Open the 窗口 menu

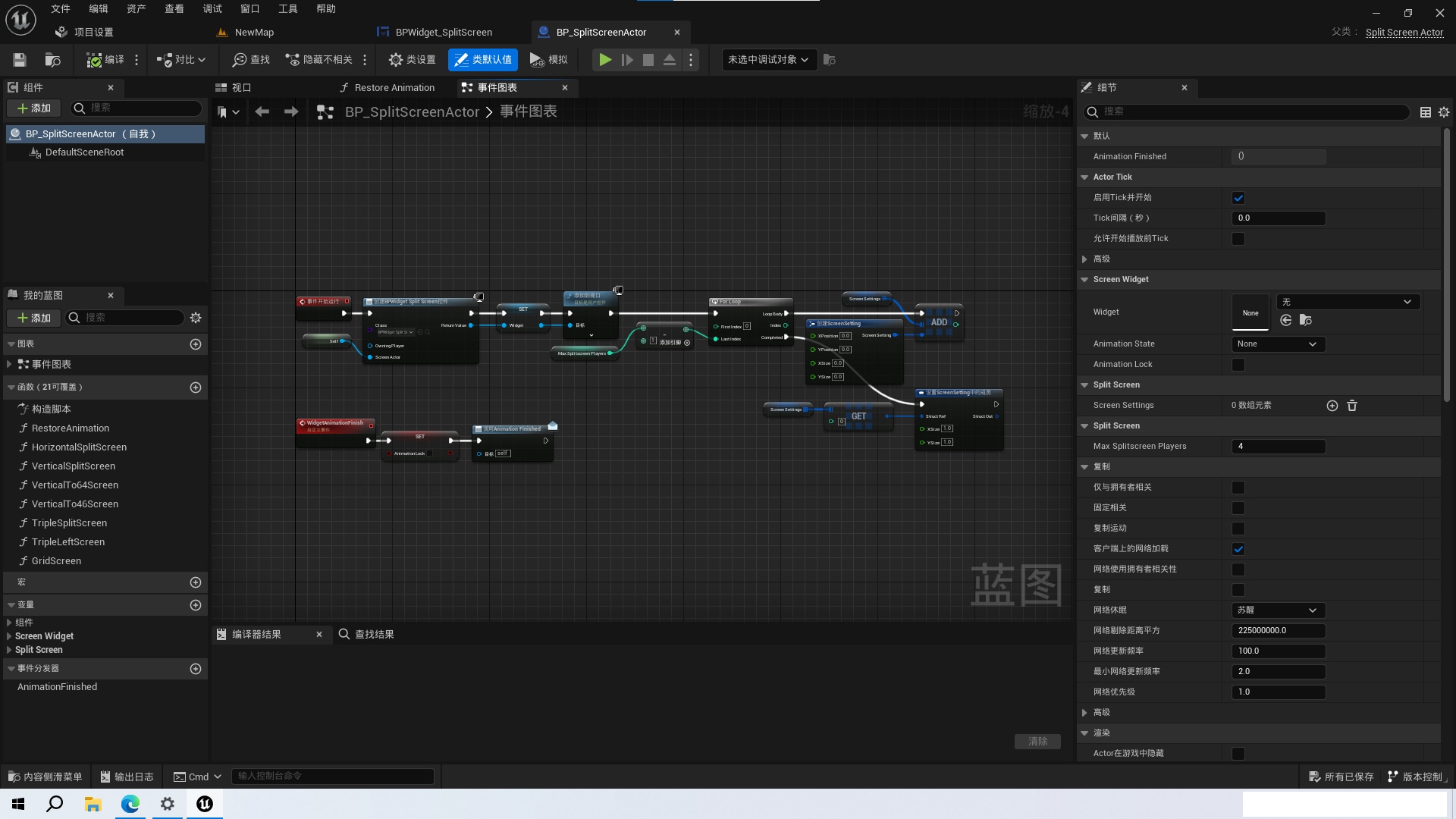pos(249,9)
